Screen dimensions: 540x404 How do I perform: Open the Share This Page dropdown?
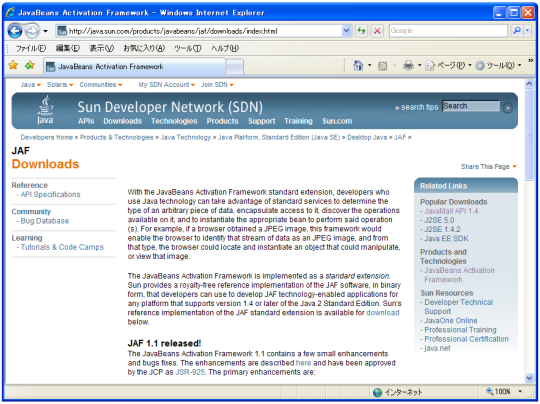click(x=489, y=167)
